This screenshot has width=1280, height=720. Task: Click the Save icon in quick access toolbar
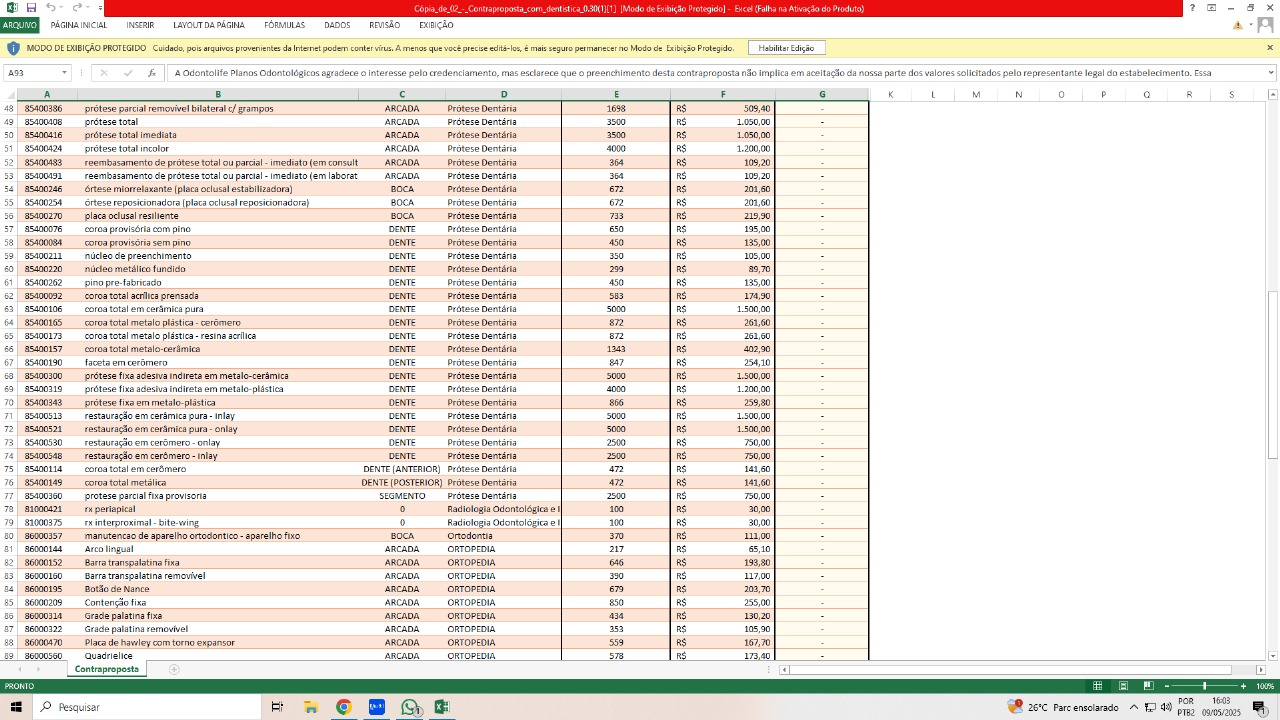coord(31,8)
